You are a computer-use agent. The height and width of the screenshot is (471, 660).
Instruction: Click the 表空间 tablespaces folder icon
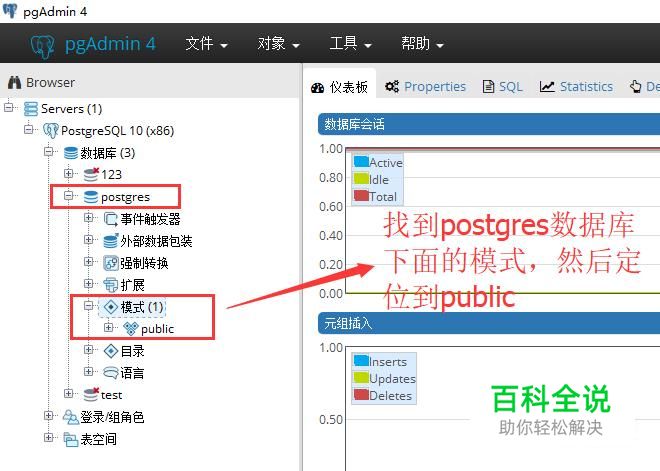coord(70,439)
